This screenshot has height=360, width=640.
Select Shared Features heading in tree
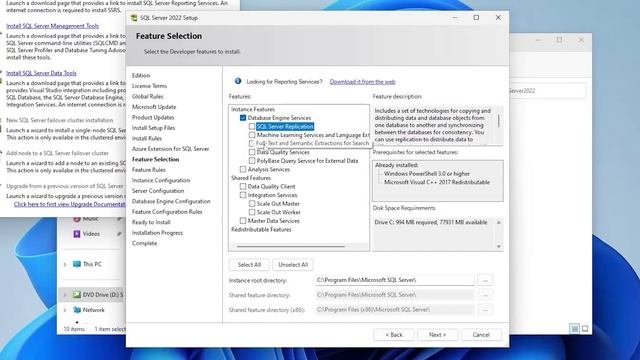click(251, 178)
